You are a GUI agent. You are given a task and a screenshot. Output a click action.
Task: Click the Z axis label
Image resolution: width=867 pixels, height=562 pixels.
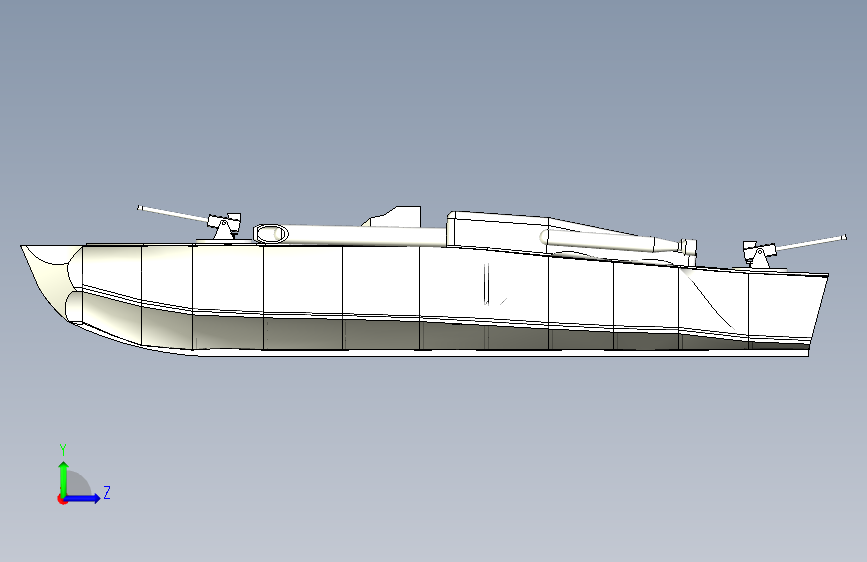click(107, 492)
